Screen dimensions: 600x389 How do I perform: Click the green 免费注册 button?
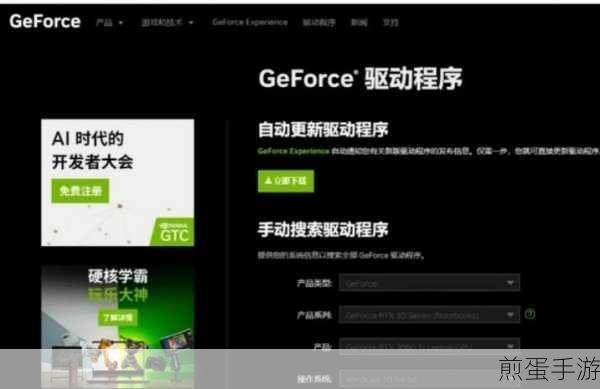80,190
